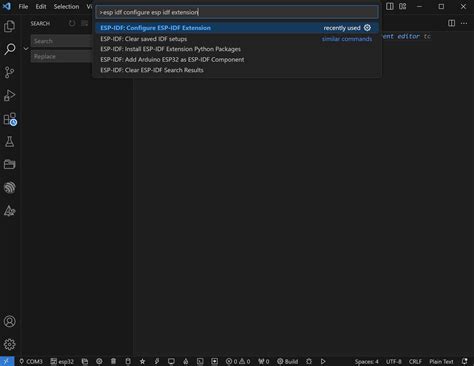Change esp32 target device in status bar
The height and width of the screenshot is (366, 474).
[x=62, y=361]
